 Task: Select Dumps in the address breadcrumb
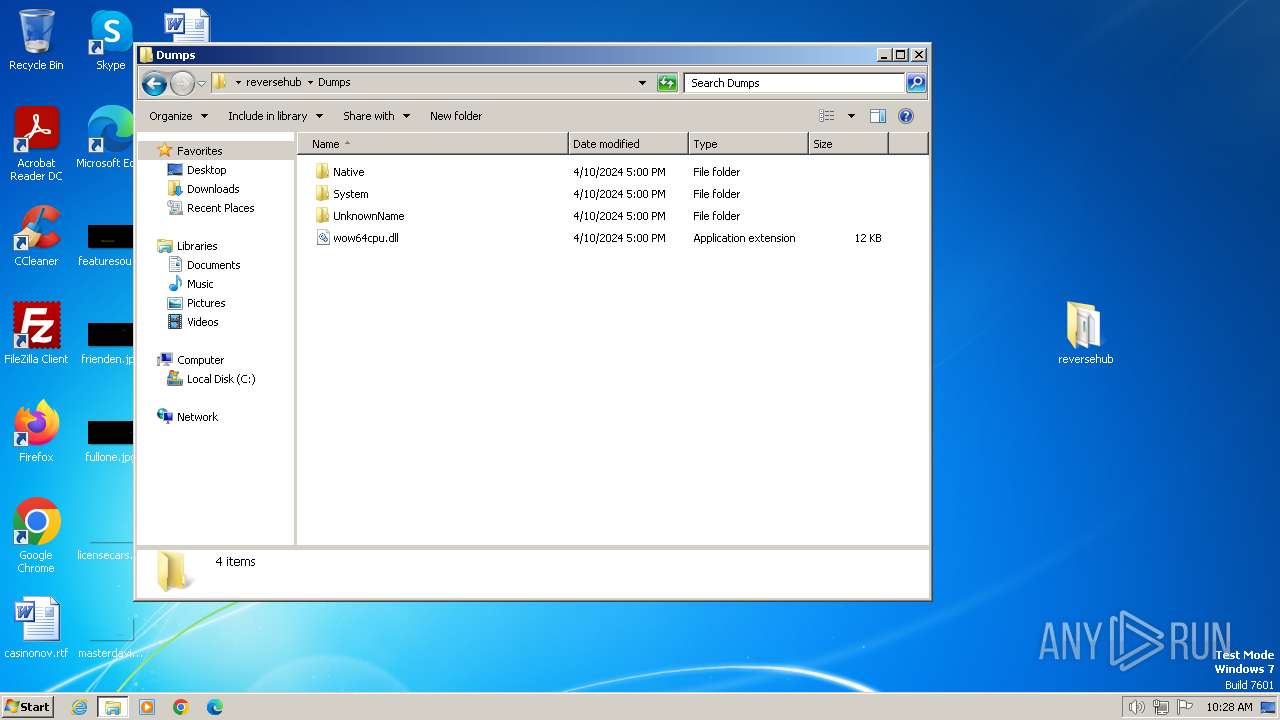click(334, 82)
